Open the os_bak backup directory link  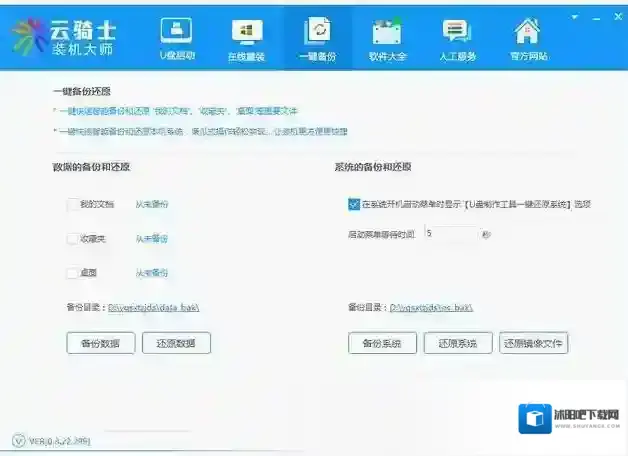(x=431, y=307)
